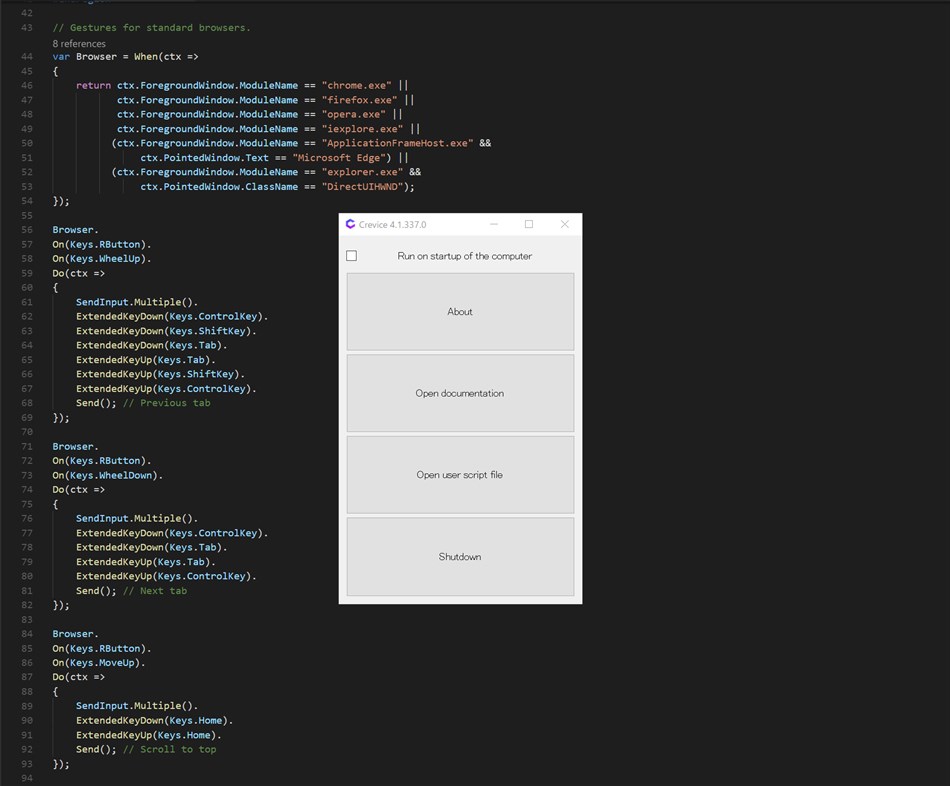Click the string "firefox.exe" in editor
This screenshot has width=950, height=786.
[360, 100]
